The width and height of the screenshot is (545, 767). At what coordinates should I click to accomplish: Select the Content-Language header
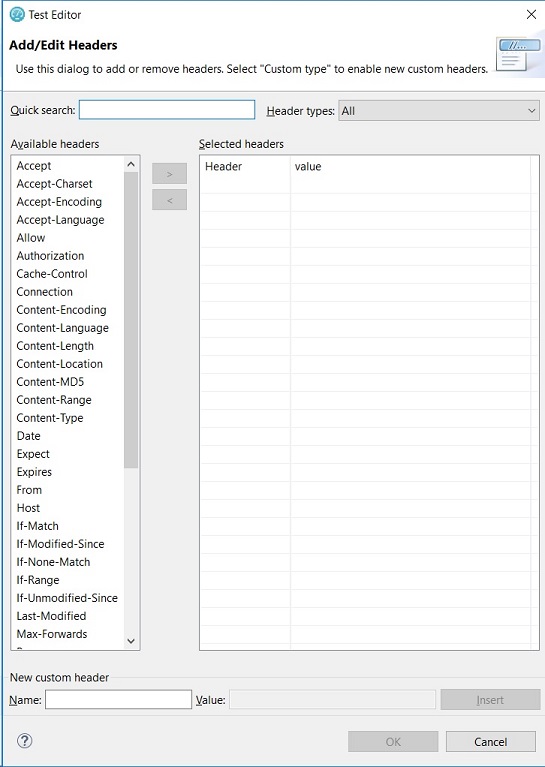pos(63,328)
